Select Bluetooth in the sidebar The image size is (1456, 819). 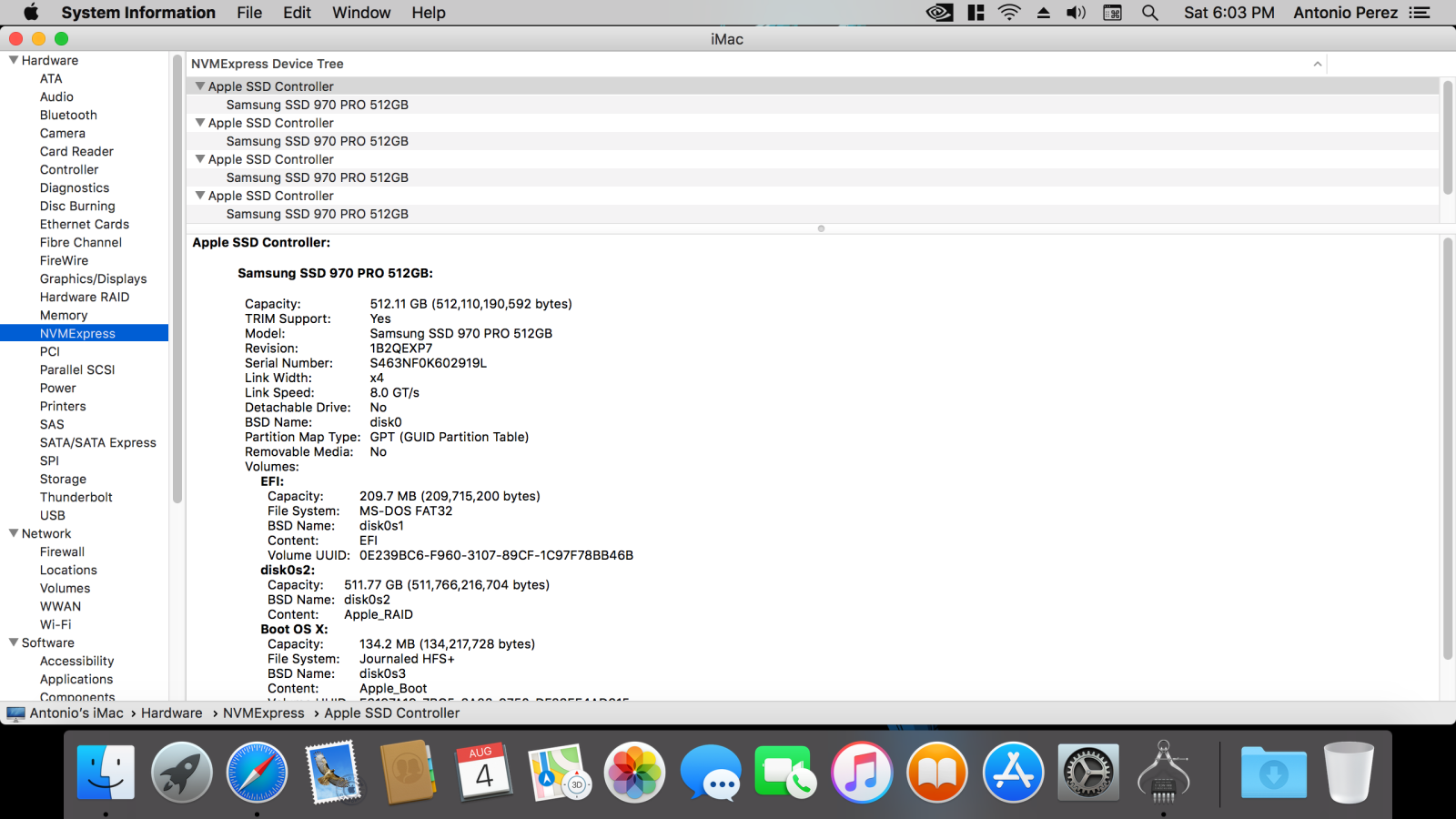[x=68, y=115]
